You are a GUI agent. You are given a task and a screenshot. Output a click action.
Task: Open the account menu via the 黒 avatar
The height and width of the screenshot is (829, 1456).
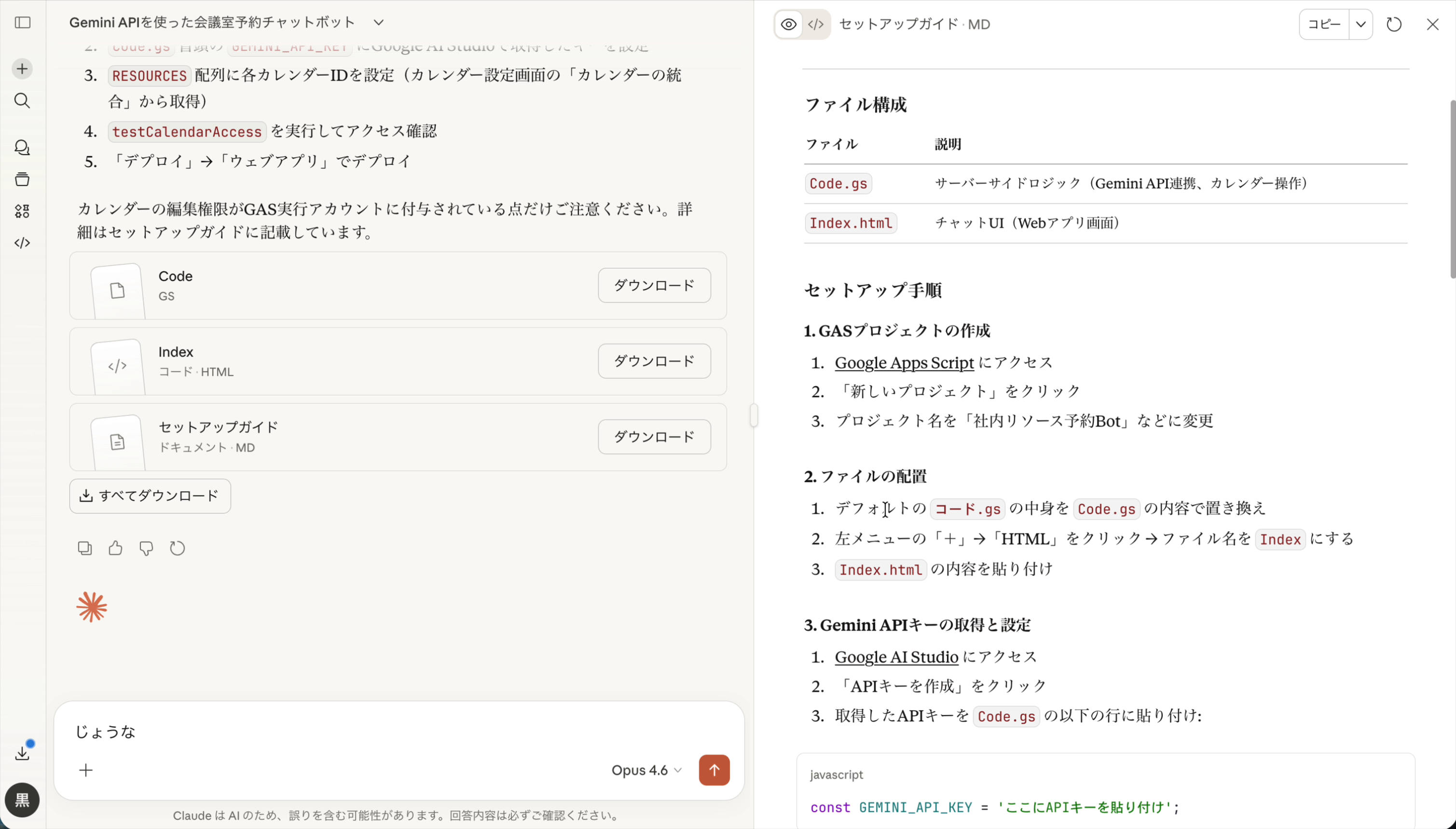(22, 800)
